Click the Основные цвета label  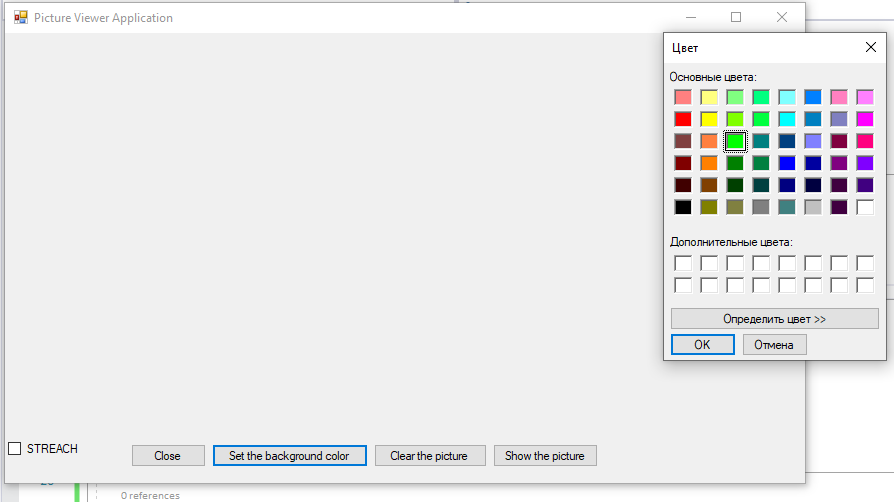[713, 77]
